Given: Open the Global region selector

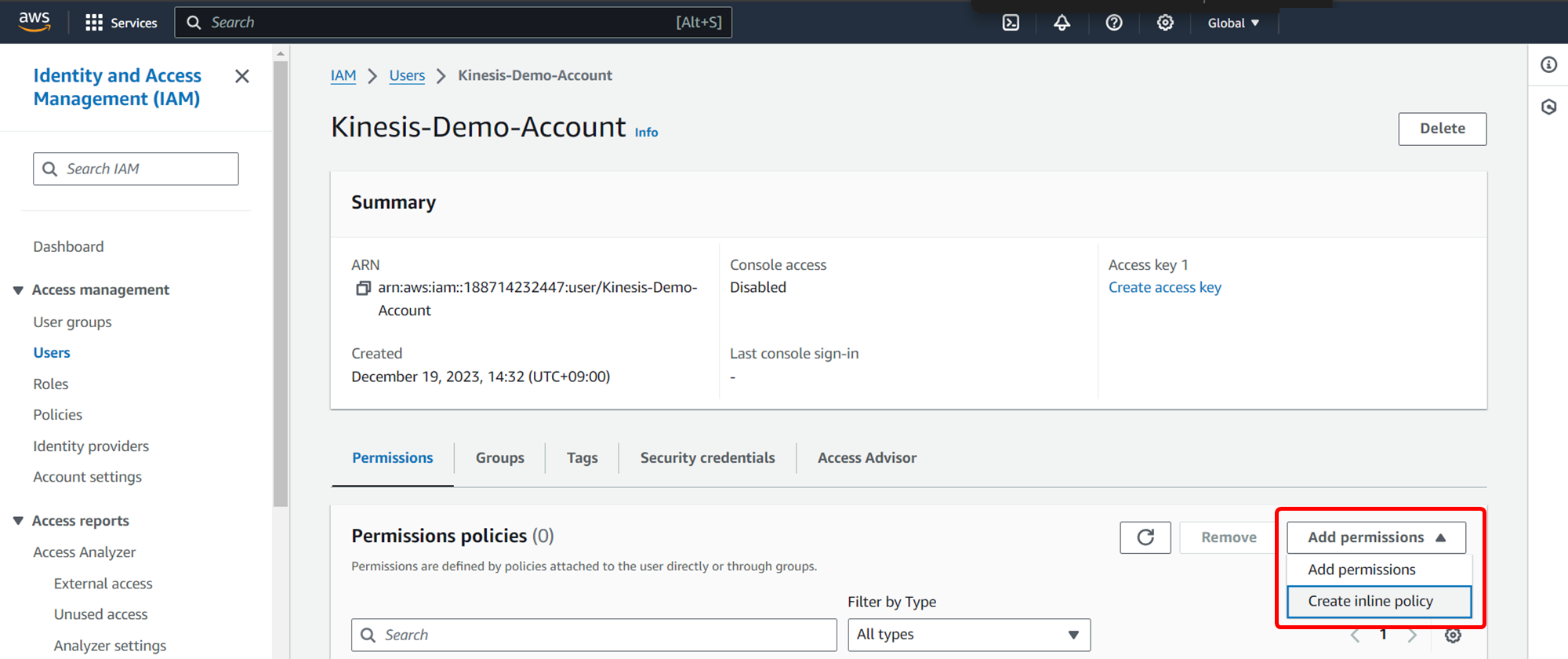Looking at the screenshot, I should [1233, 23].
